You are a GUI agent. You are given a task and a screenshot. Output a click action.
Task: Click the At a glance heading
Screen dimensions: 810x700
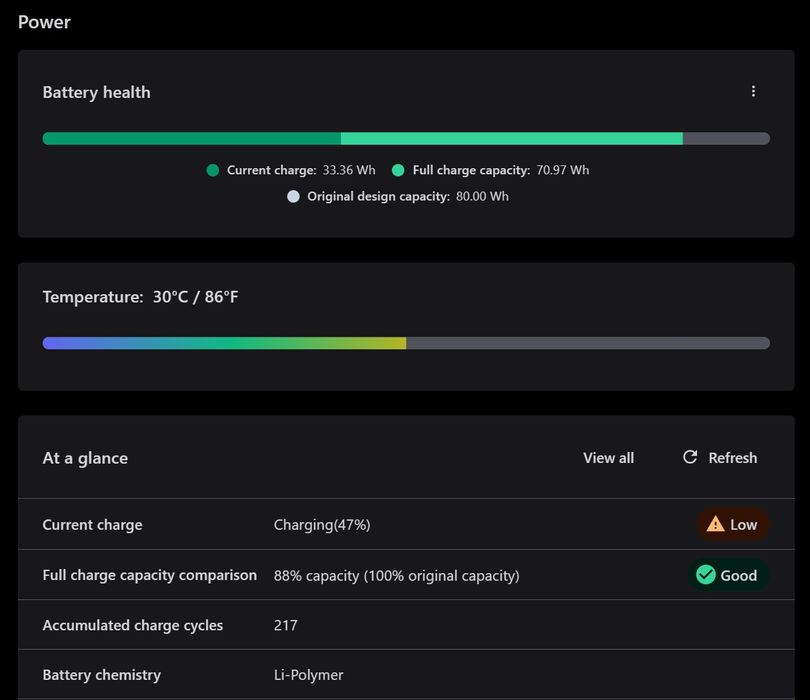tap(85, 458)
